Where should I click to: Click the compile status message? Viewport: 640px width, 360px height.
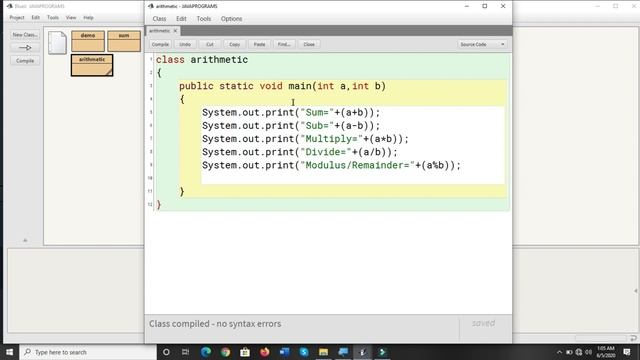pyautogui.click(x=215, y=324)
